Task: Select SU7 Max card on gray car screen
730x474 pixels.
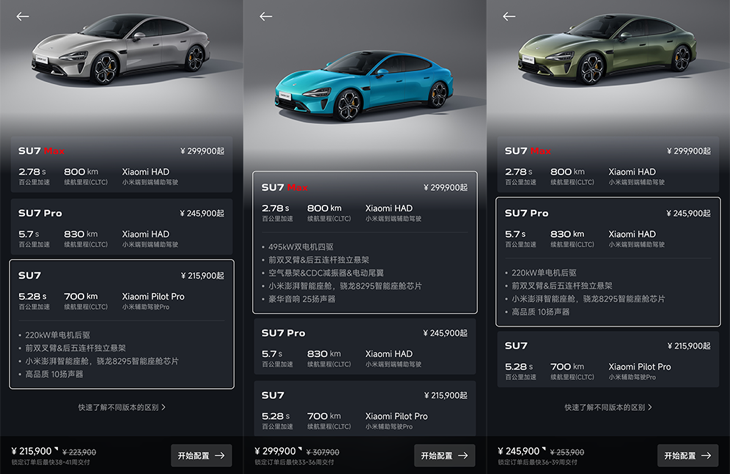Action: (122, 164)
